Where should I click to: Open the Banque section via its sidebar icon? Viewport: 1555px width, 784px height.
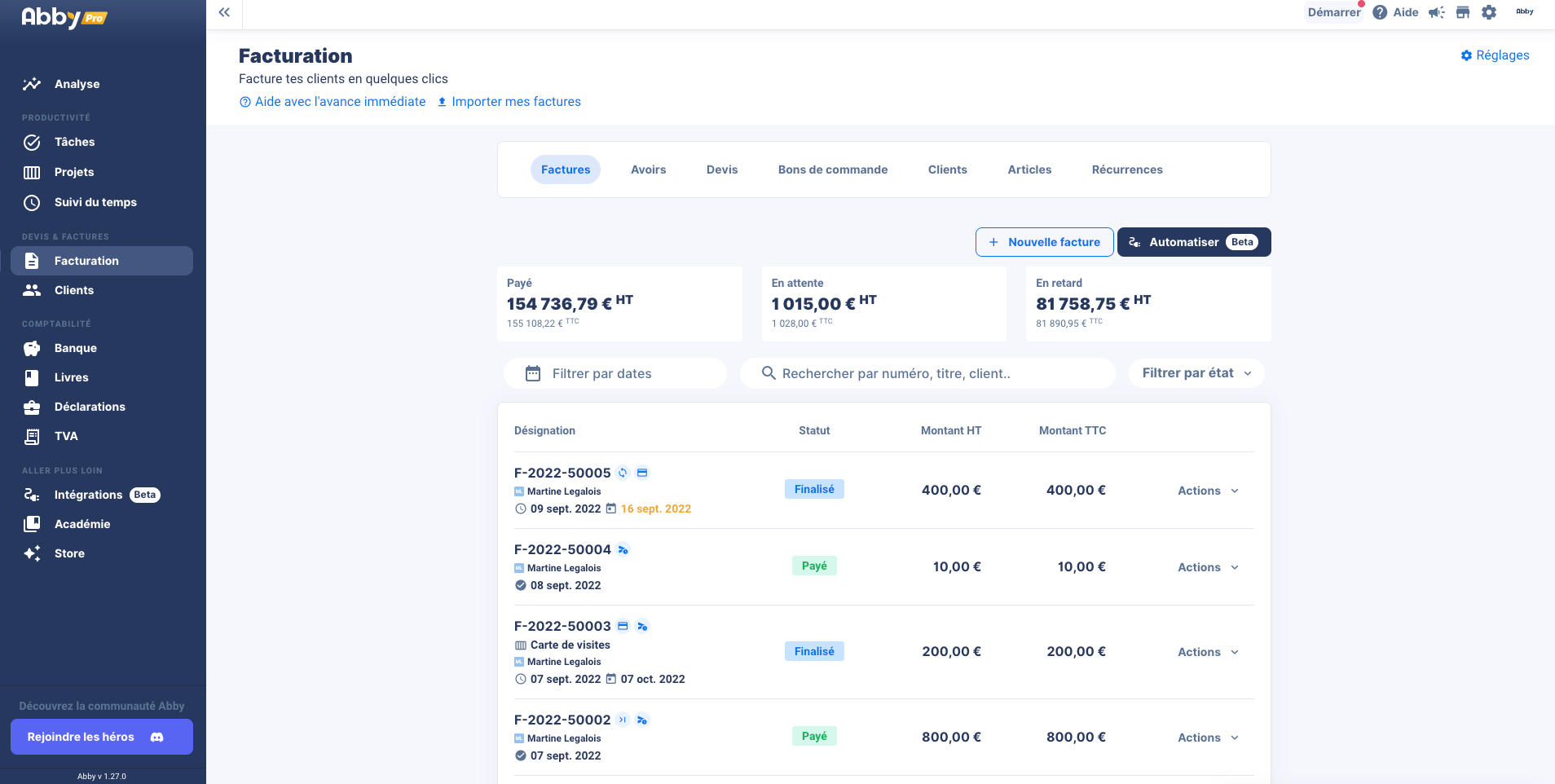pos(32,348)
